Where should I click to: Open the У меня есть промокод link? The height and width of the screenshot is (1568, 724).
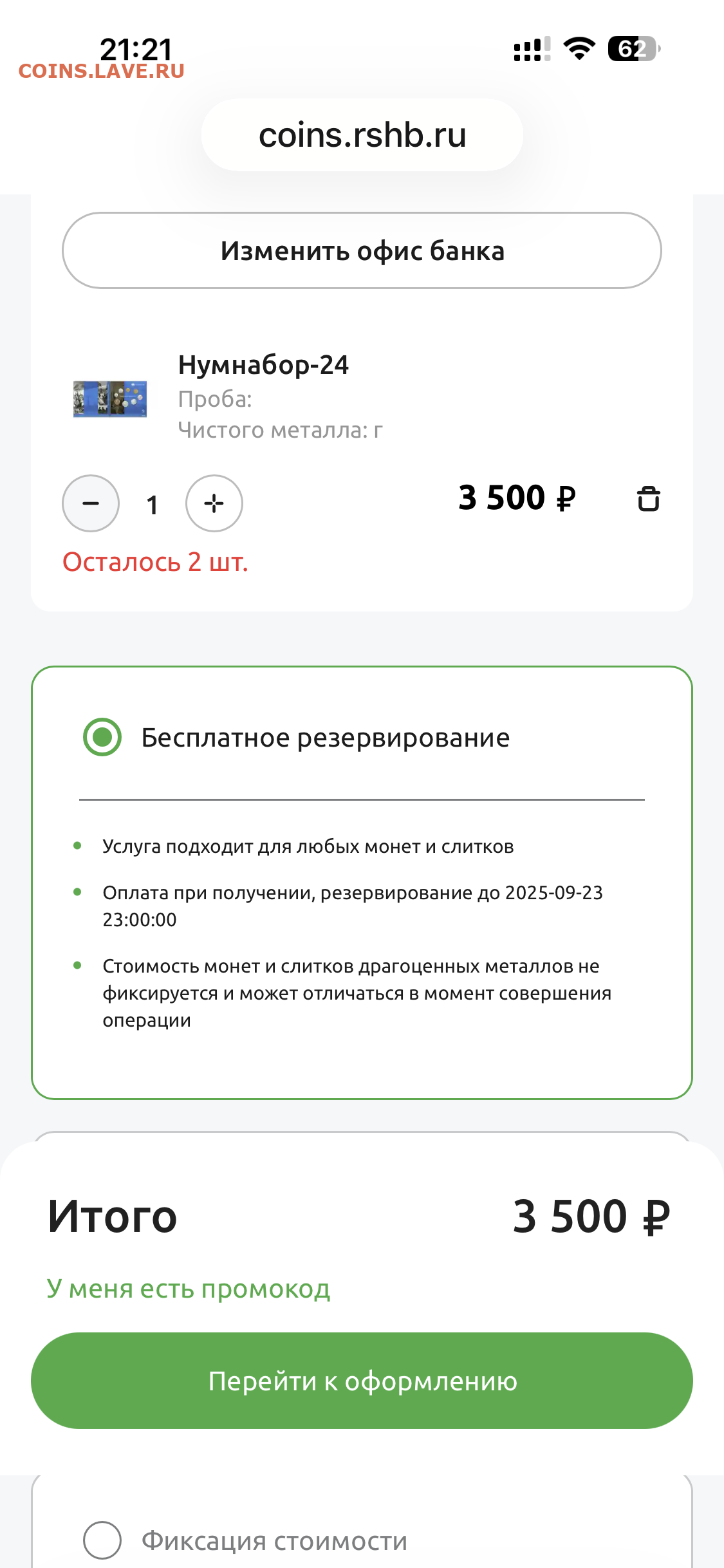point(189,1289)
